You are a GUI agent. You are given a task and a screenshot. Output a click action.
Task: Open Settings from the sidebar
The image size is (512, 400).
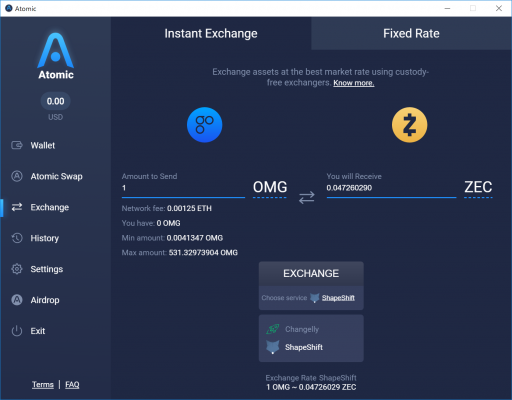coord(47,269)
